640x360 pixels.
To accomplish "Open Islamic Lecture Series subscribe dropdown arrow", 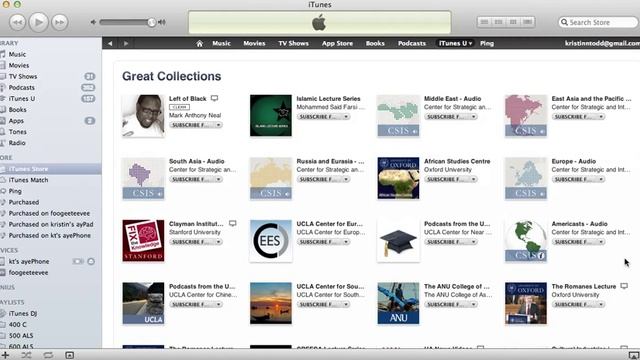I will pos(346,117).
